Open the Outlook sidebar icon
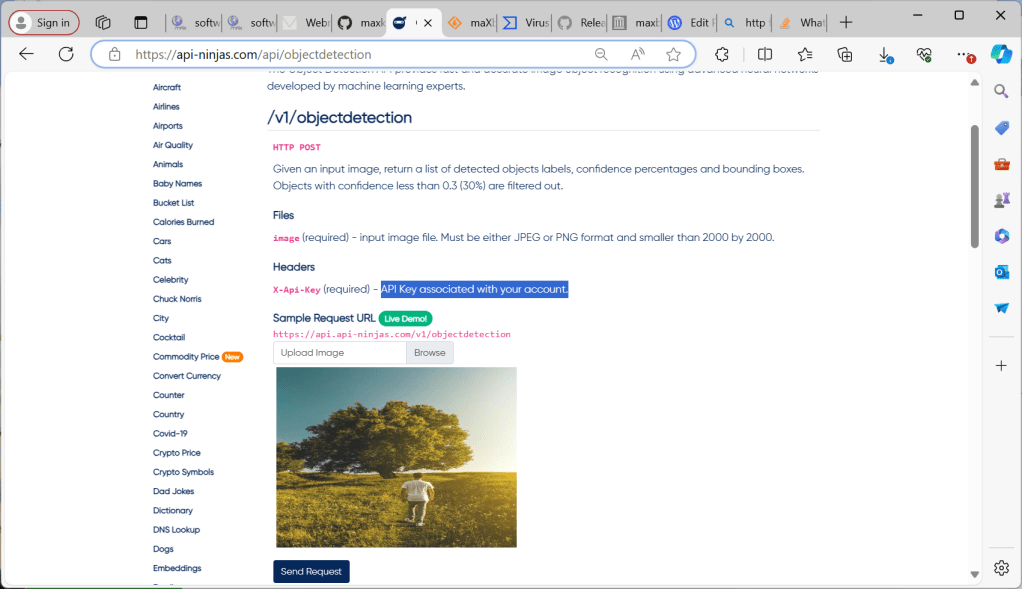 point(1001,272)
